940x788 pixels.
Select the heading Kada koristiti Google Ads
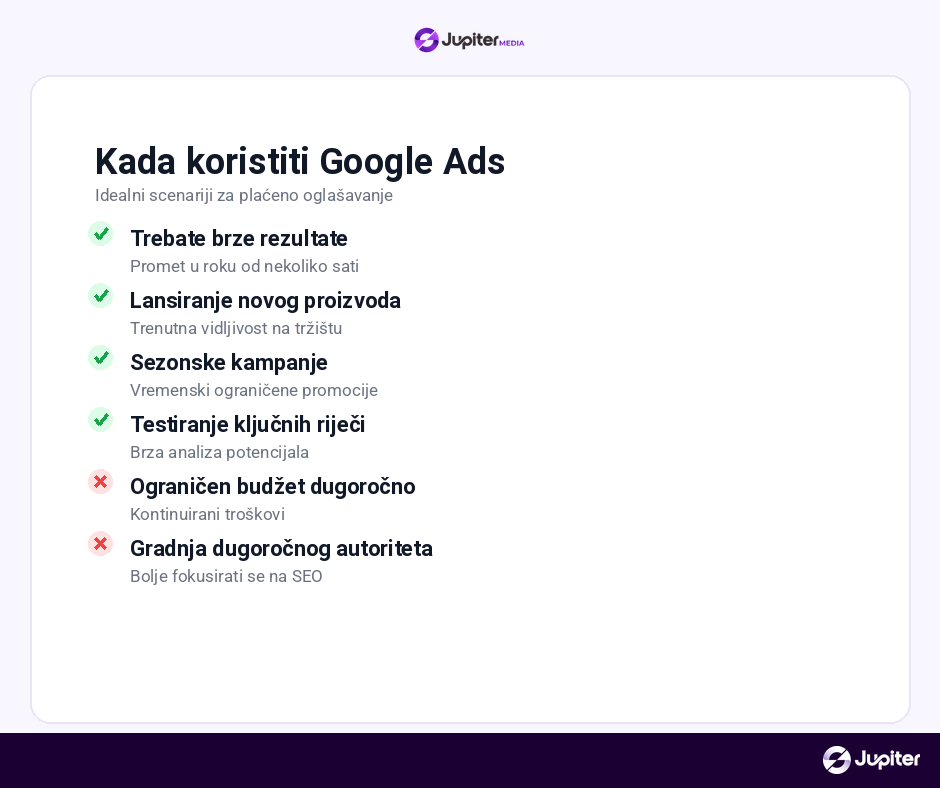tap(300, 161)
